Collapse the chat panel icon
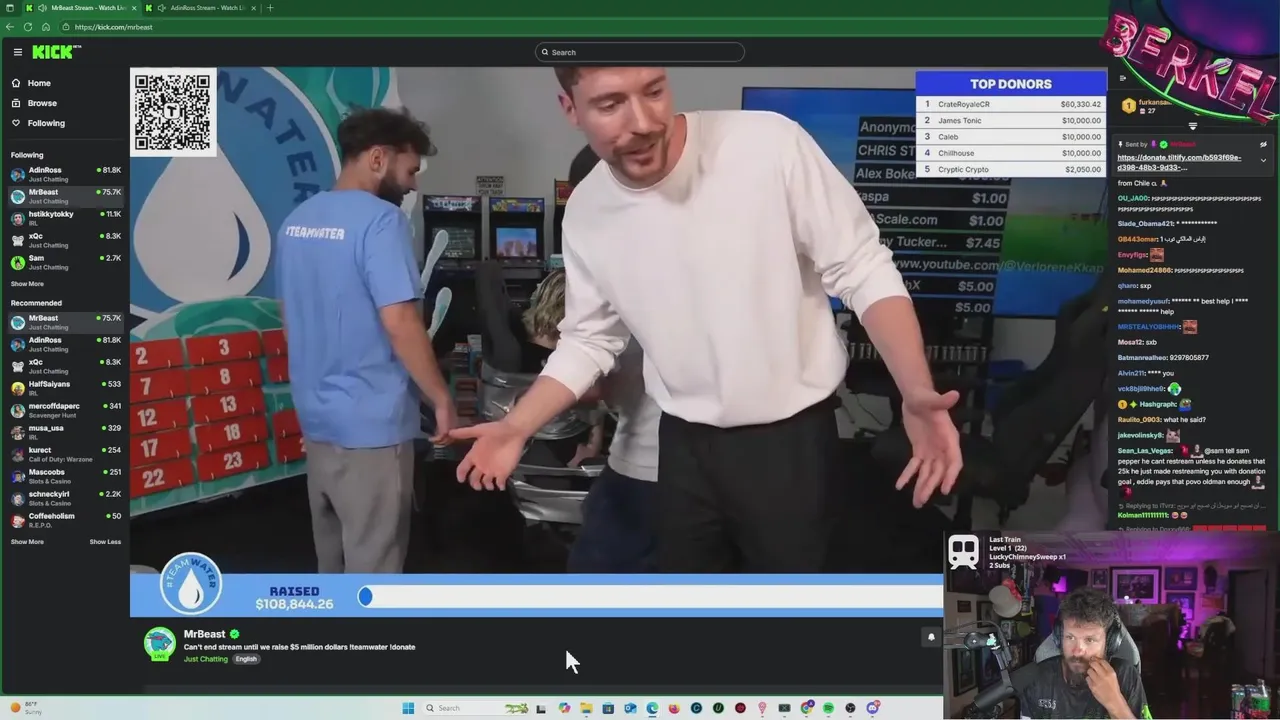 coord(1122,78)
